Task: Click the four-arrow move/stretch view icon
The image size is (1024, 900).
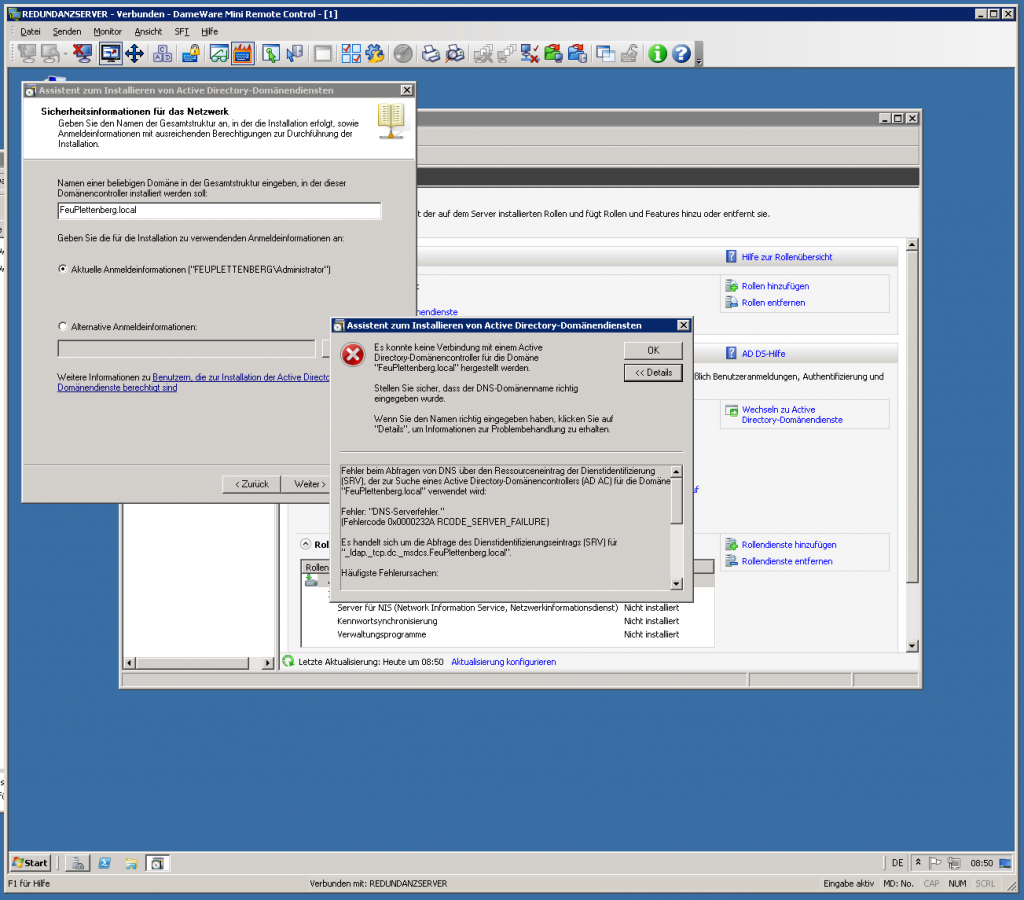Action: click(135, 54)
